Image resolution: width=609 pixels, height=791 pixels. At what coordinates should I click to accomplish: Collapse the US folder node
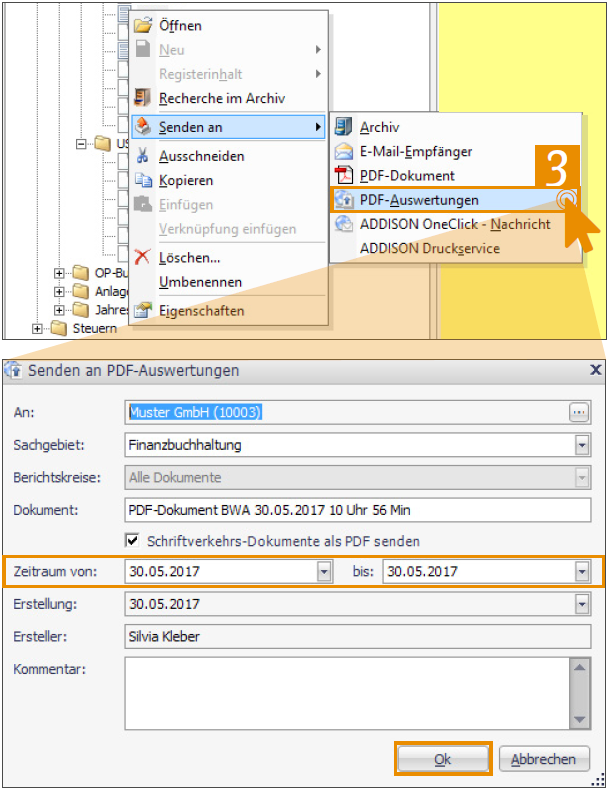(x=81, y=144)
